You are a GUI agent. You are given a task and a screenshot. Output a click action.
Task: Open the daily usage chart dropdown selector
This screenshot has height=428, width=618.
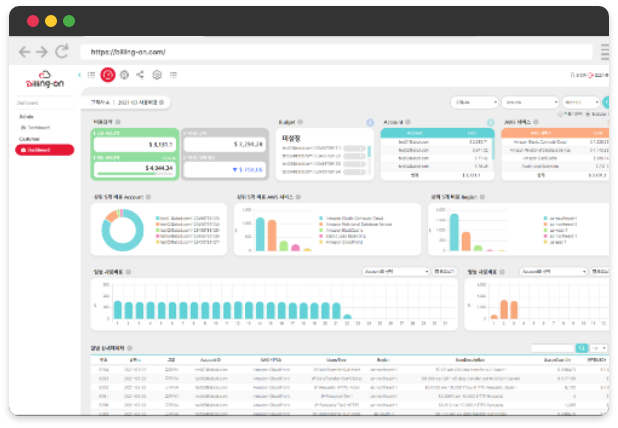pos(394,271)
